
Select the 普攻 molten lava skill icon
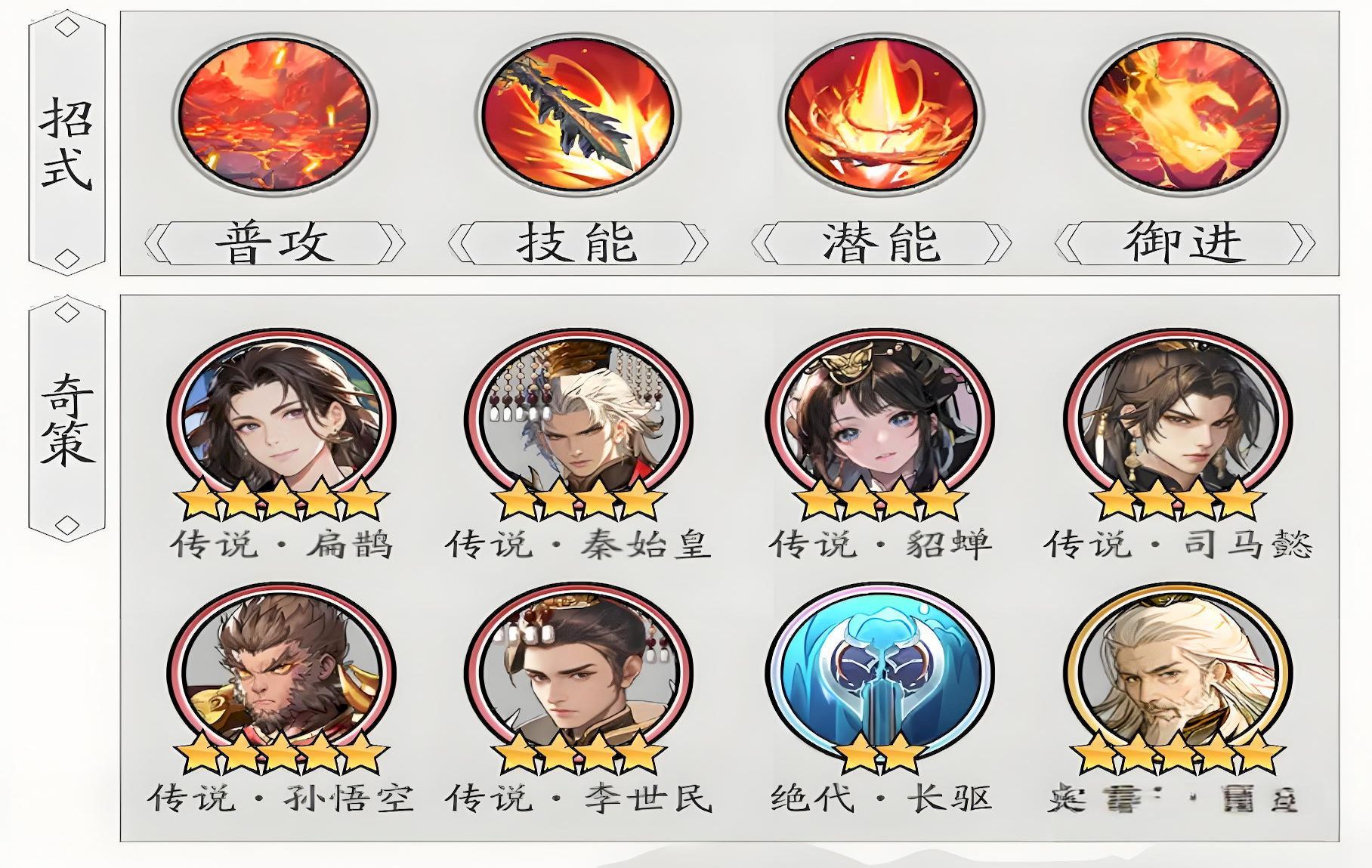[x=274, y=116]
